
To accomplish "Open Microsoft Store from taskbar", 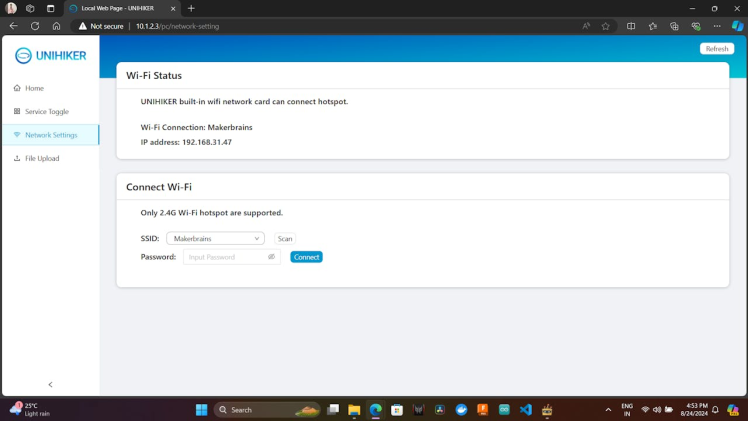I will coord(397,410).
